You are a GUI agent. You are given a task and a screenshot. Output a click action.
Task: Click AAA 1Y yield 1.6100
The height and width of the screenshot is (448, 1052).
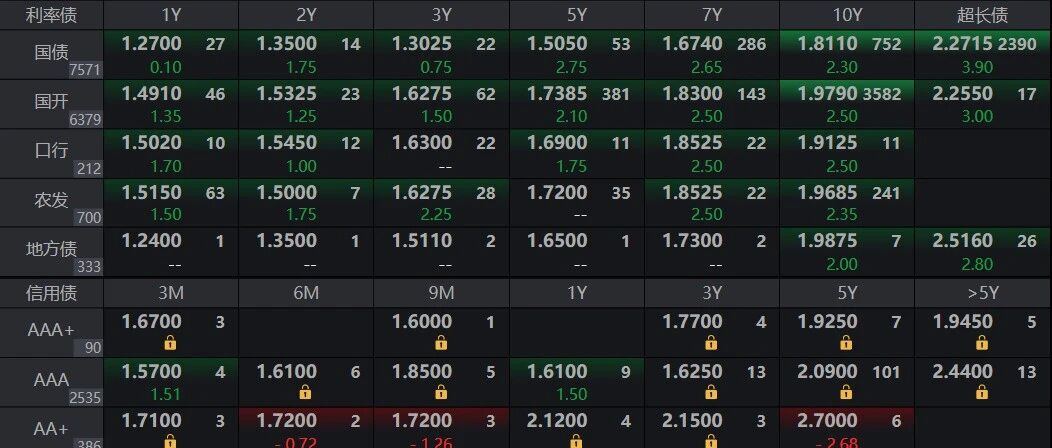pos(558,371)
